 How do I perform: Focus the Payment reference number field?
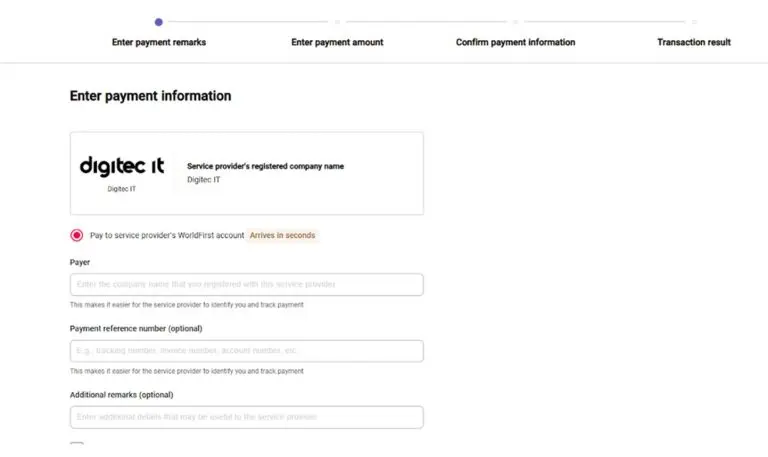(246, 351)
